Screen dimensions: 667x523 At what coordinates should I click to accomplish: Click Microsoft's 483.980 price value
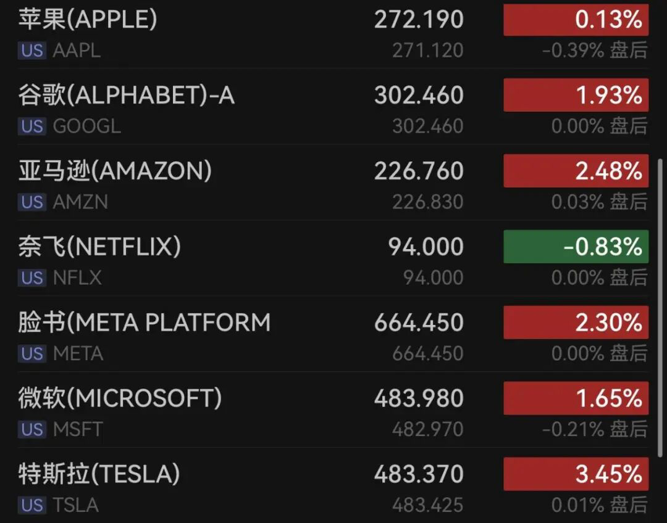[x=419, y=398]
